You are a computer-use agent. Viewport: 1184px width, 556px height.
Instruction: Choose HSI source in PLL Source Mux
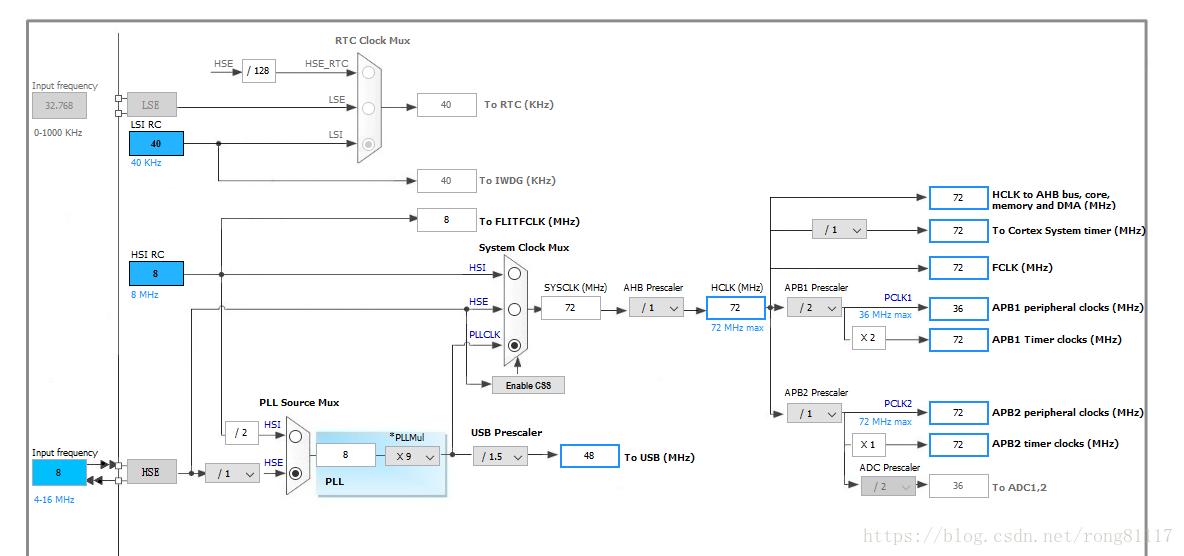coord(296,436)
